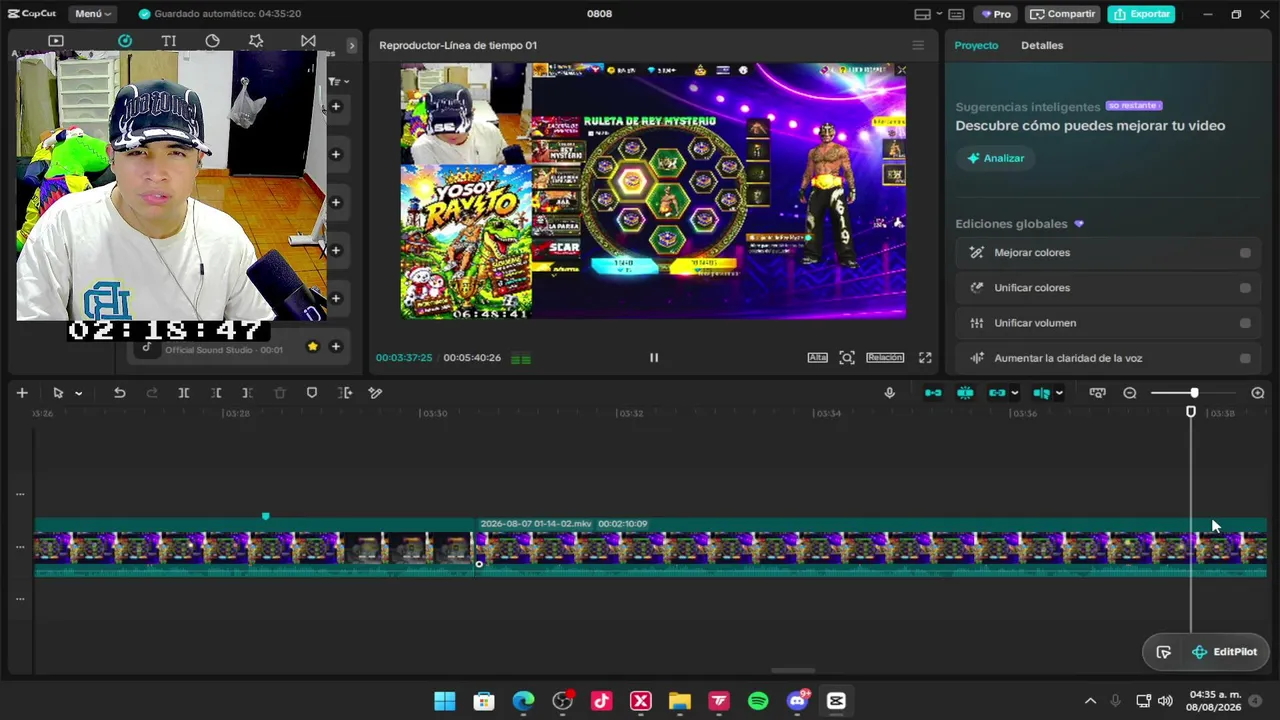Click the Pro button
The image size is (1280, 720).
click(996, 14)
